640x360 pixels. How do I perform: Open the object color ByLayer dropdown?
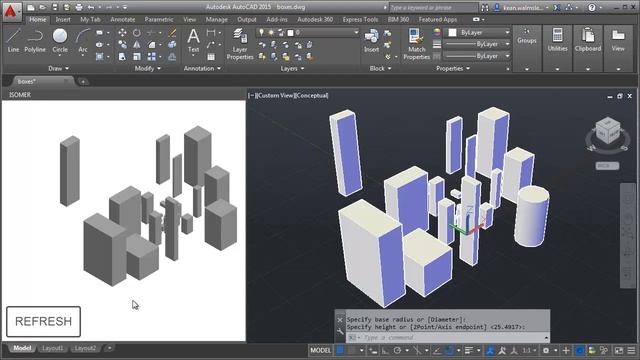click(x=478, y=32)
